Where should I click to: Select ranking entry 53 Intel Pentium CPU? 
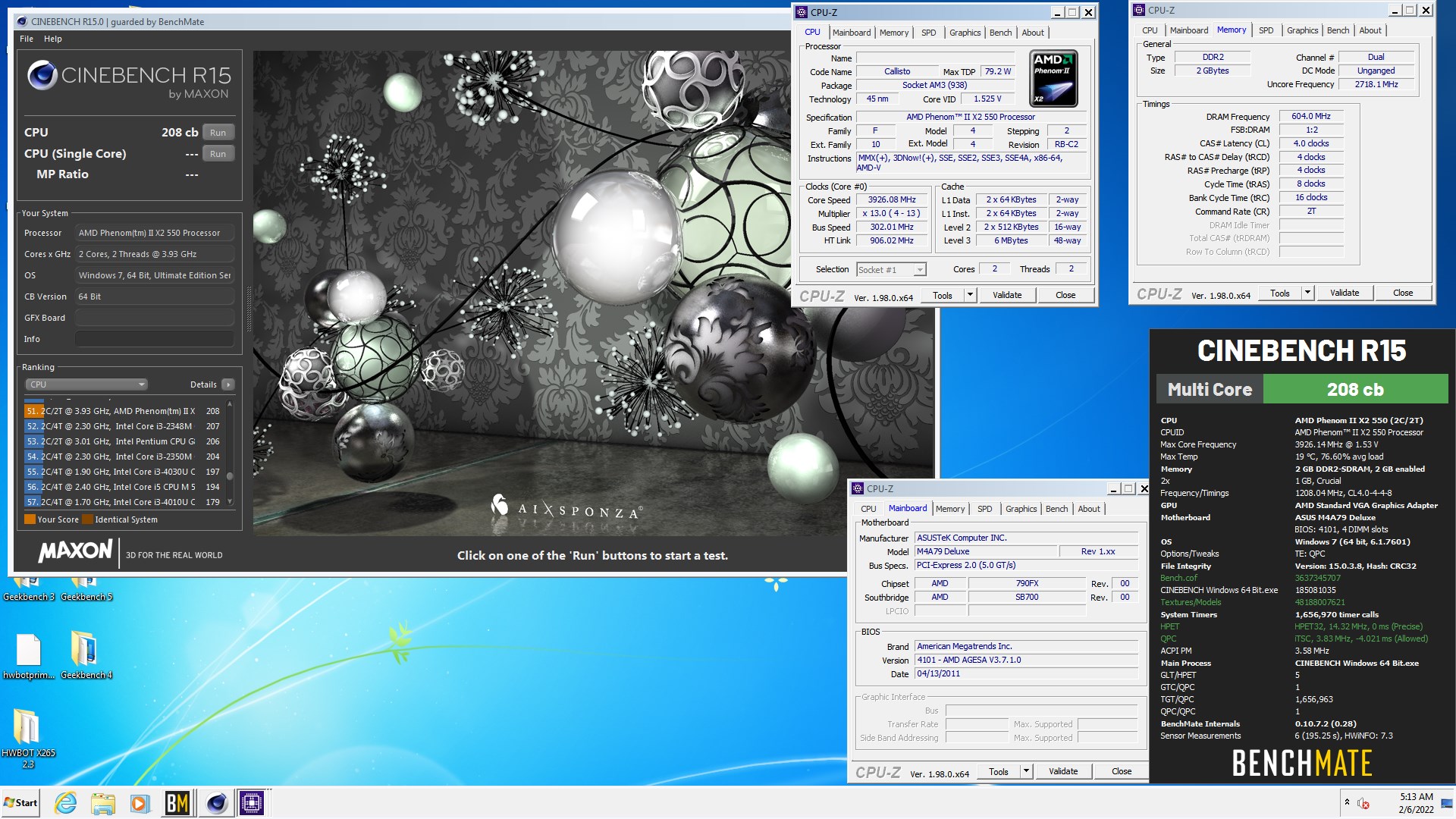click(x=123, y=441)
